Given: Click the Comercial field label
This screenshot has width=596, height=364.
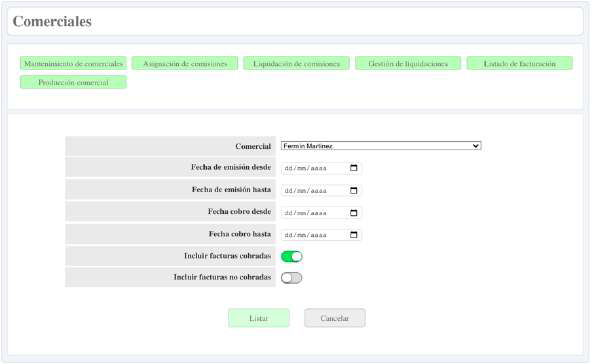Looking at the screenshot, I should 253,146.
